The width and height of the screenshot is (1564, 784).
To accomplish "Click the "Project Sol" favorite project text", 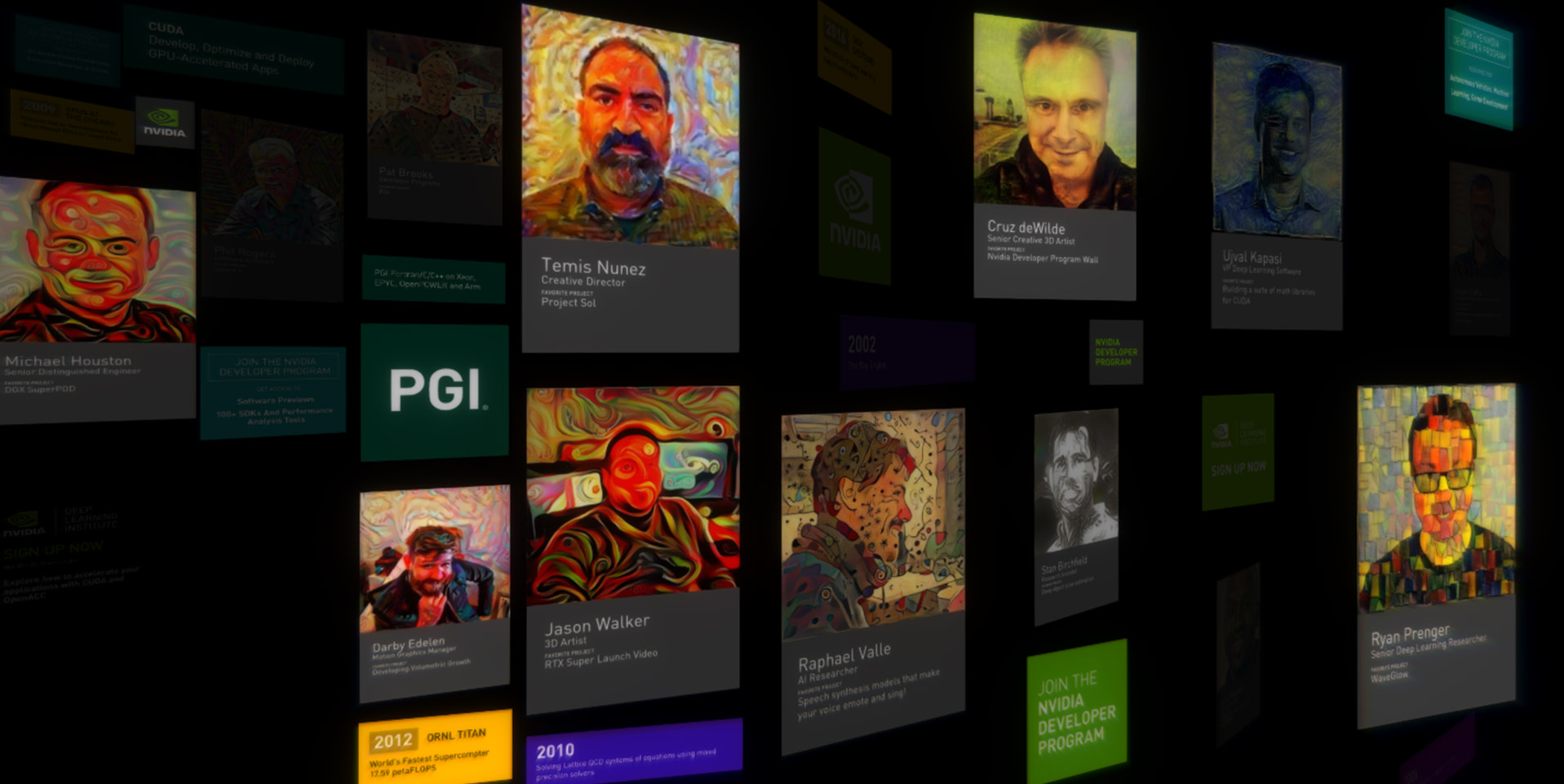I will [568, 303].
